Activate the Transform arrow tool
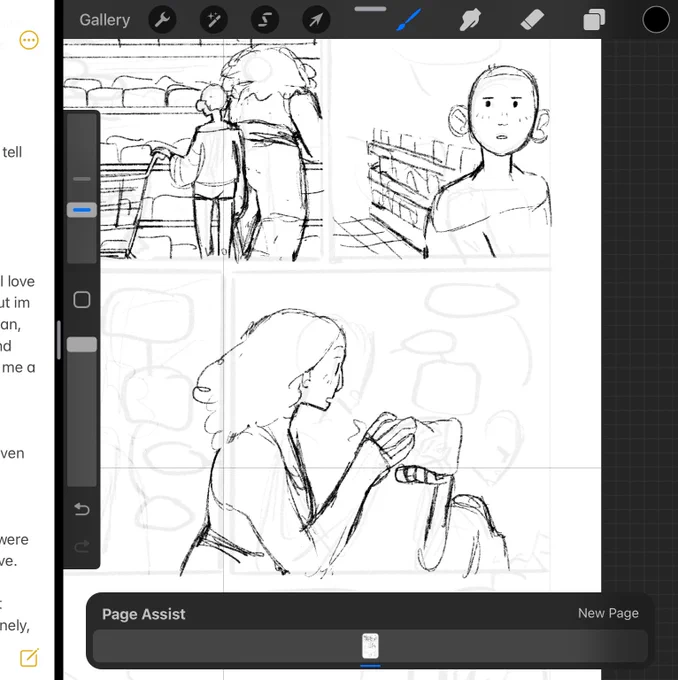 pyautogui.click(x=316, y=20)
